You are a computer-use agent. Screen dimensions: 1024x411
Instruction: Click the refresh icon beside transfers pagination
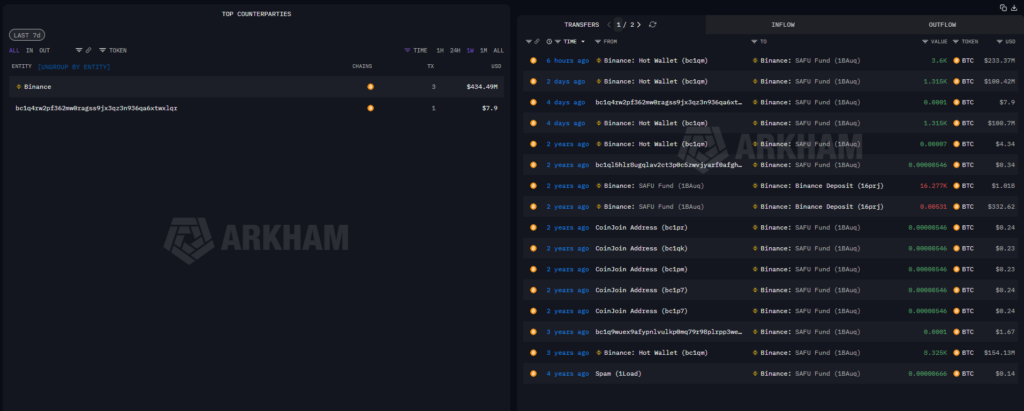(653, 23)
